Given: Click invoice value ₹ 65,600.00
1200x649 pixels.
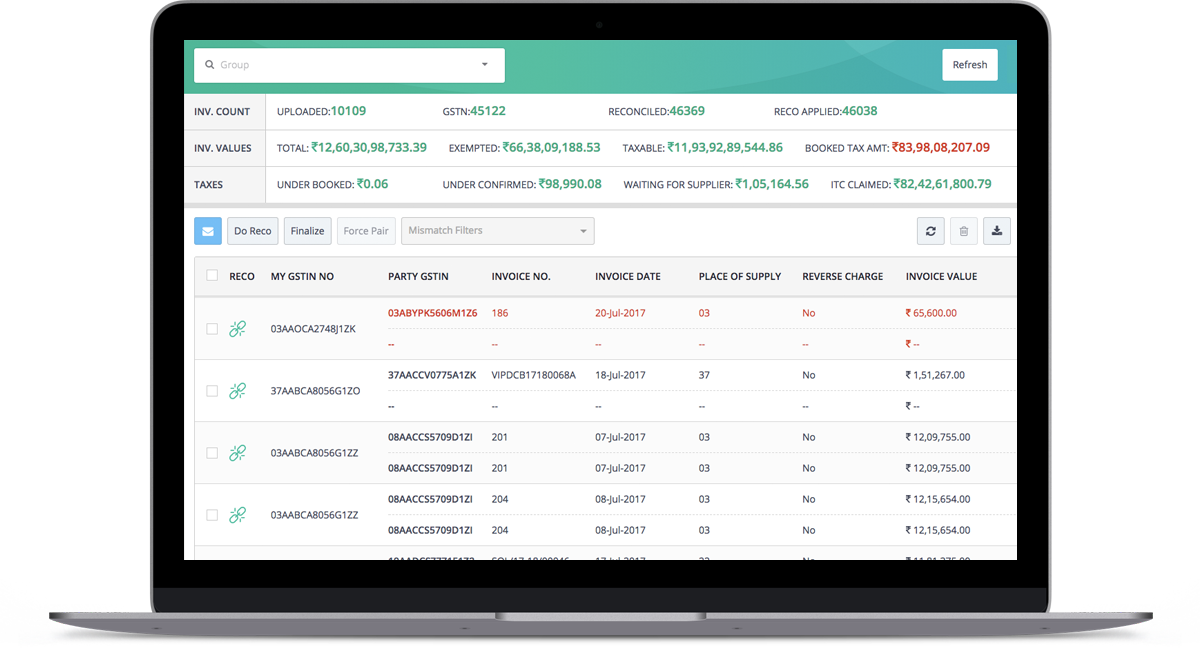Looking at the screenshot, I should tap(931, 313).
